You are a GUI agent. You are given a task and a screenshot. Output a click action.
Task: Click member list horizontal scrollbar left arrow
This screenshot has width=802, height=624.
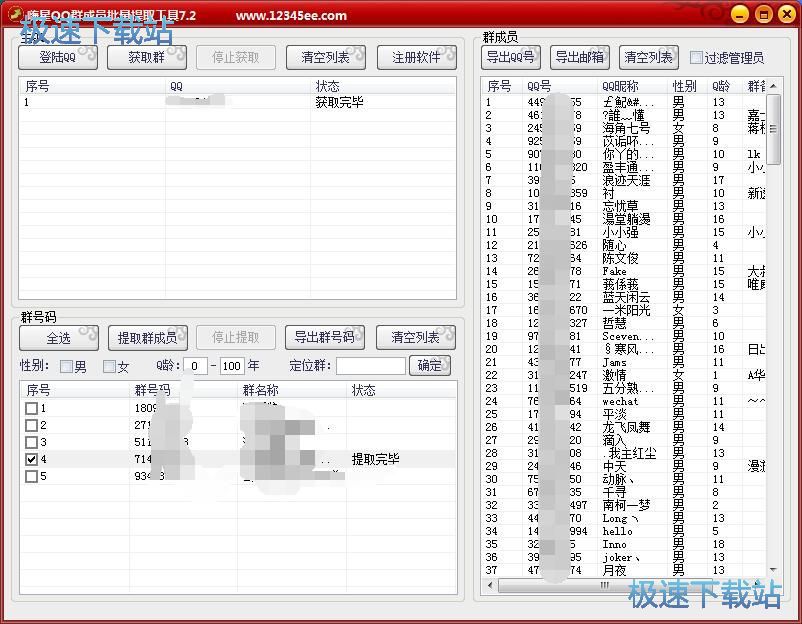491,585
